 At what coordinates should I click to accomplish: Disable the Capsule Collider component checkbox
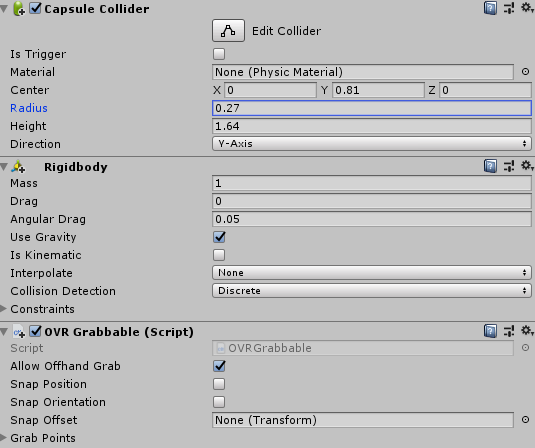[35, 8]
